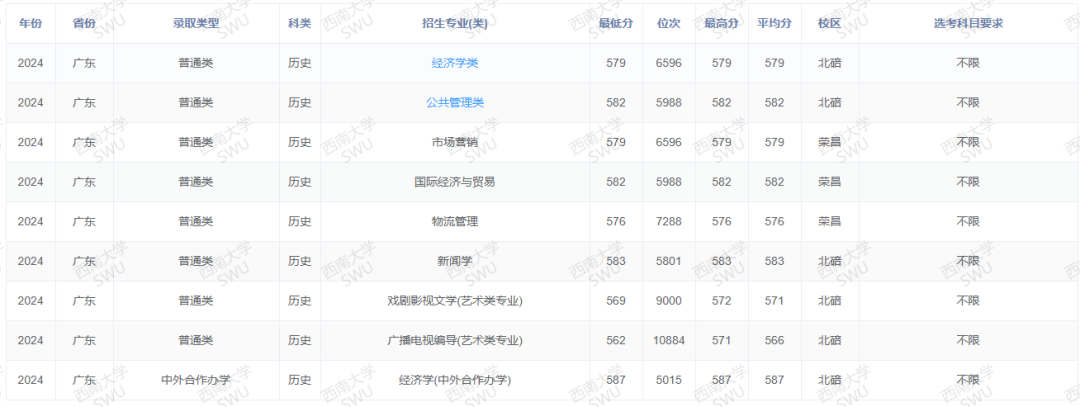Click the 位次 column header
The image size is (1080, 407).
point(669,23)
